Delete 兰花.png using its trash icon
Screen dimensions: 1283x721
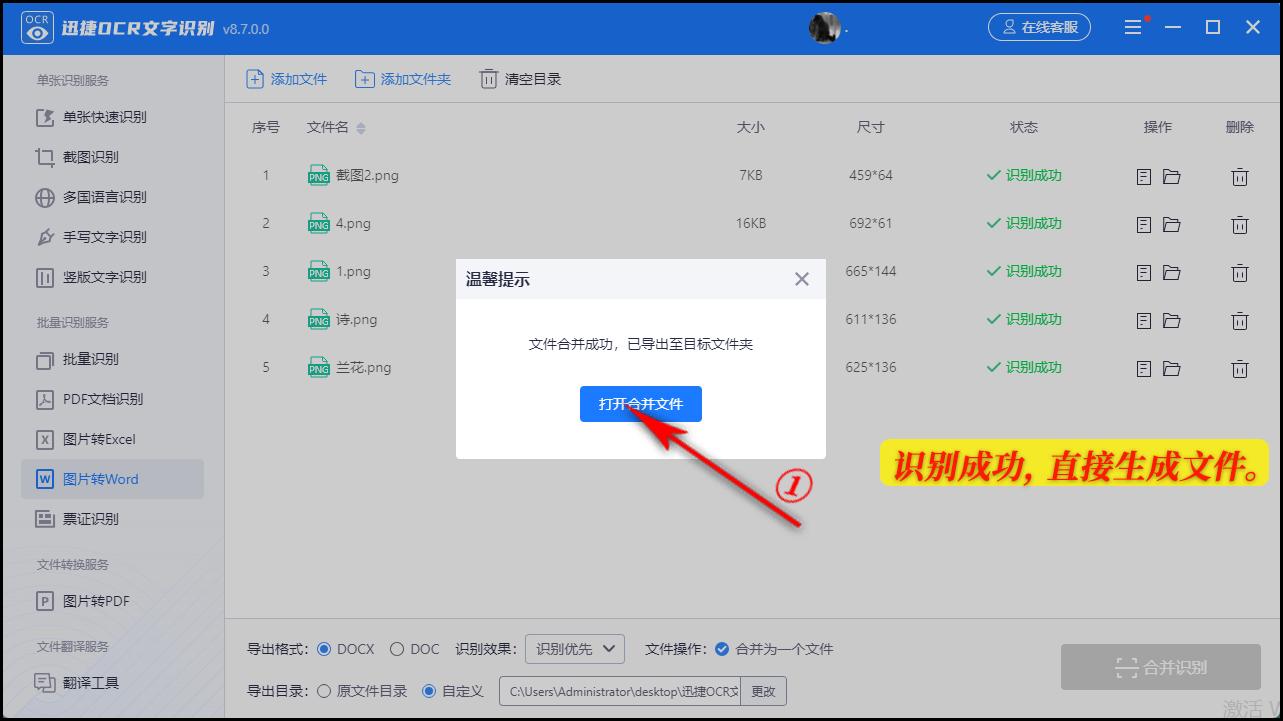coord(1240,368)
